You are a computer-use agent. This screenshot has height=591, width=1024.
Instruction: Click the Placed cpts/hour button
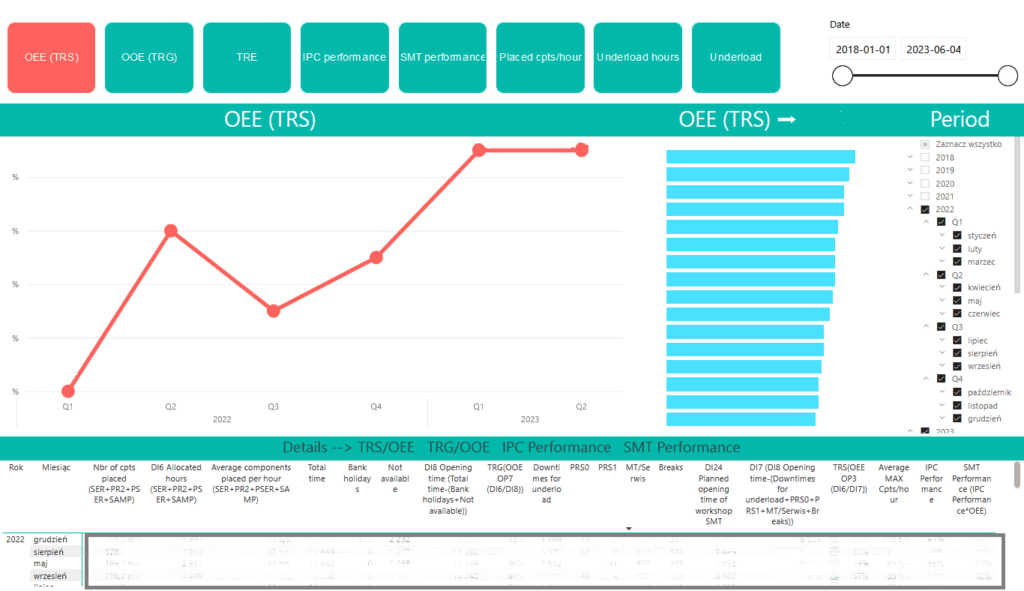pos(540,57)
